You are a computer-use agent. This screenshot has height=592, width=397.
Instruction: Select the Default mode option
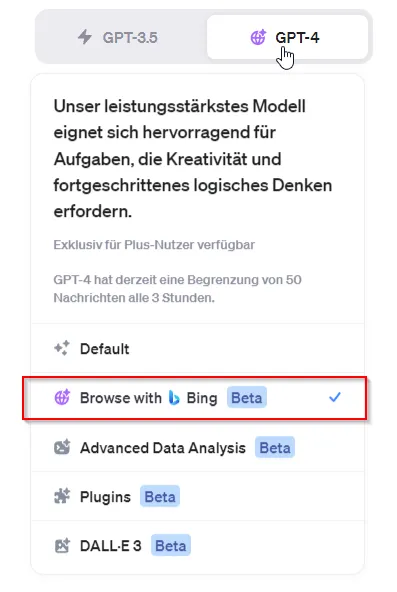[x=197, y=348]
